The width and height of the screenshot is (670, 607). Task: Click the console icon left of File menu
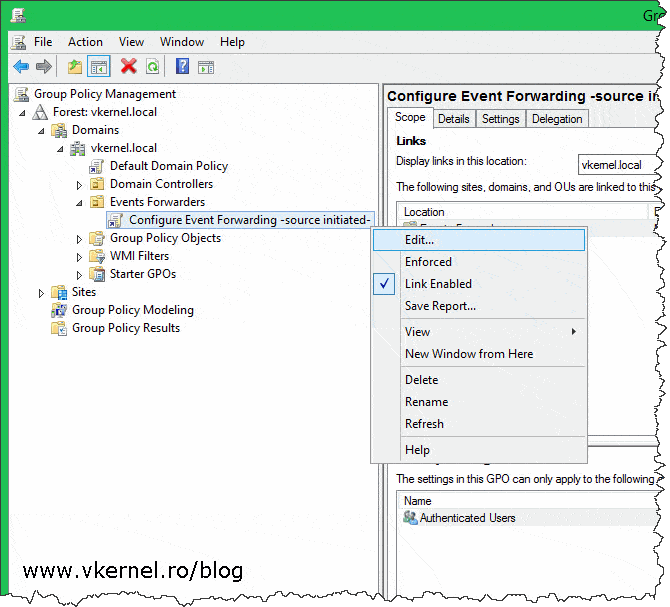pos(19,42)
